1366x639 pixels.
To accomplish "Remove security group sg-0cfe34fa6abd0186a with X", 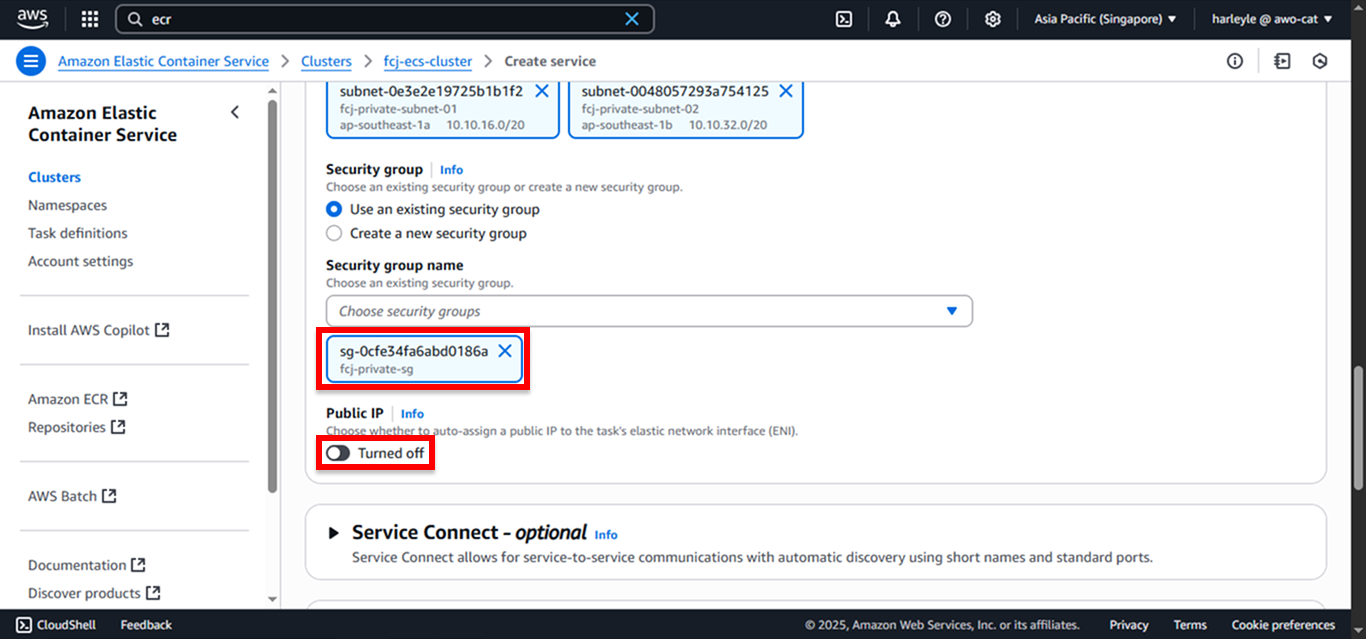I will pyautogui.click(x=505, y=351).
